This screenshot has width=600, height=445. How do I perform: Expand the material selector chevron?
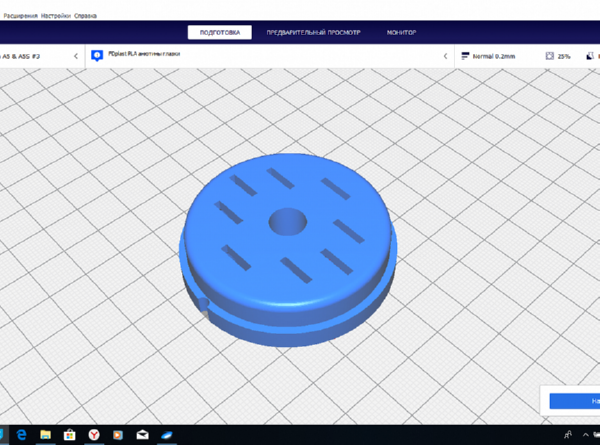pyautogui.click(x=445, y=56)
